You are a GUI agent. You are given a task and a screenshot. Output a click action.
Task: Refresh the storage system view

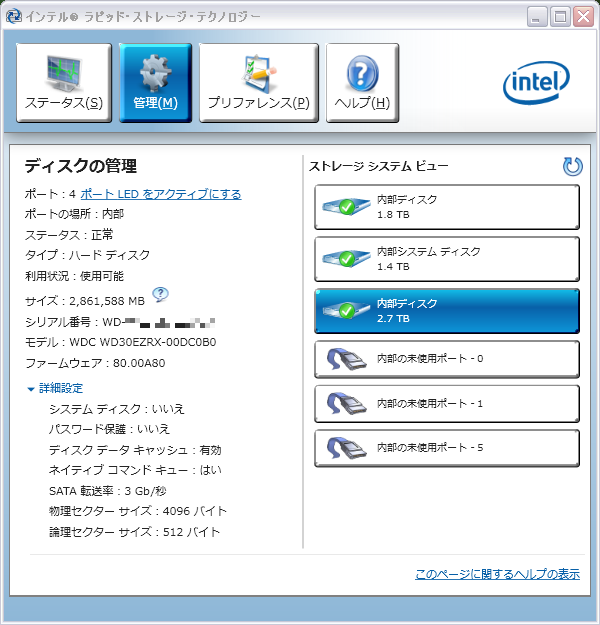pos(572,167)
